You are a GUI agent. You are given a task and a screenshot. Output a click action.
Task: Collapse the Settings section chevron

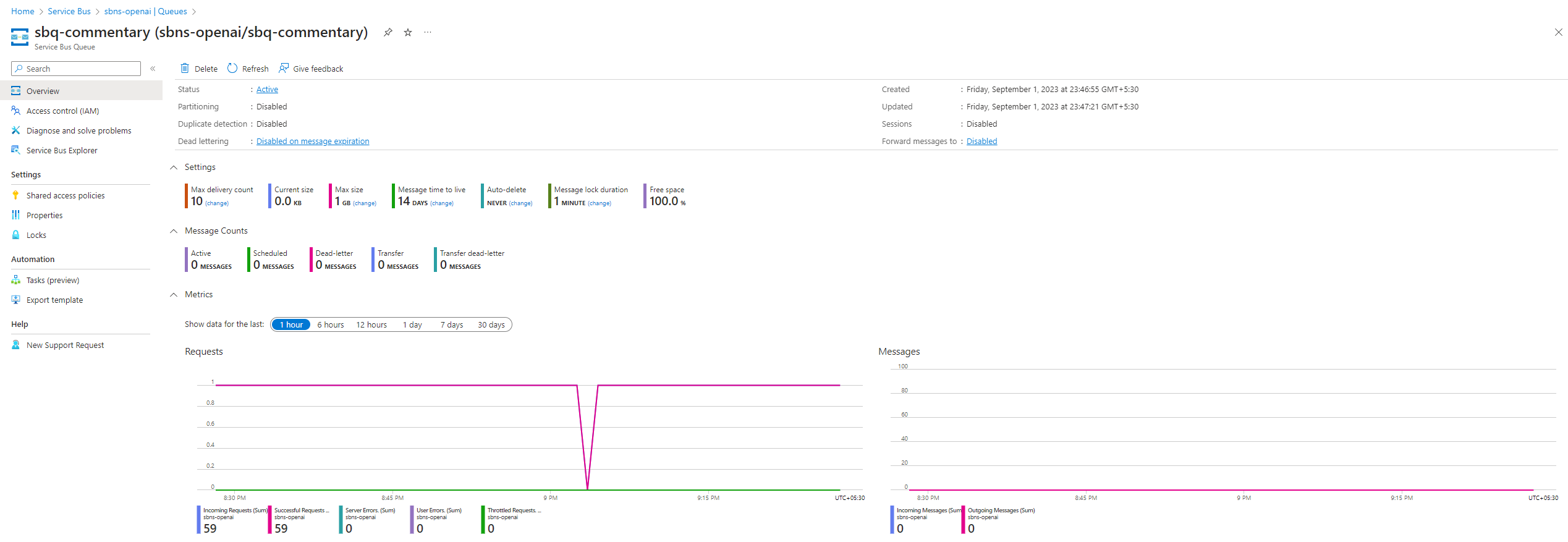tap(174, 167)
